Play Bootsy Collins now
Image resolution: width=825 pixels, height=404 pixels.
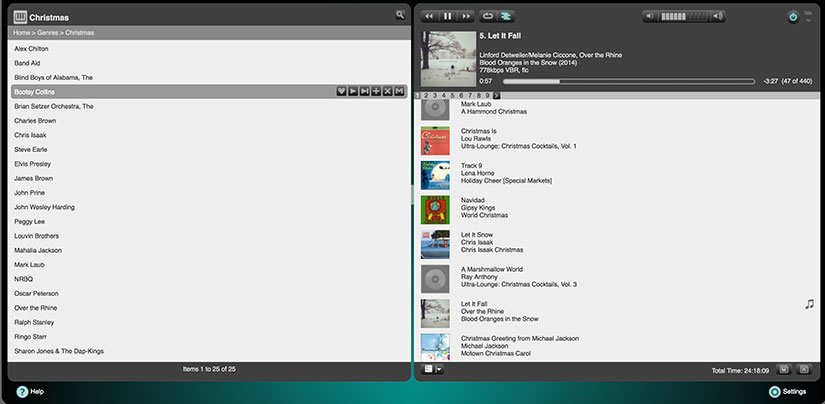(353, 92)
